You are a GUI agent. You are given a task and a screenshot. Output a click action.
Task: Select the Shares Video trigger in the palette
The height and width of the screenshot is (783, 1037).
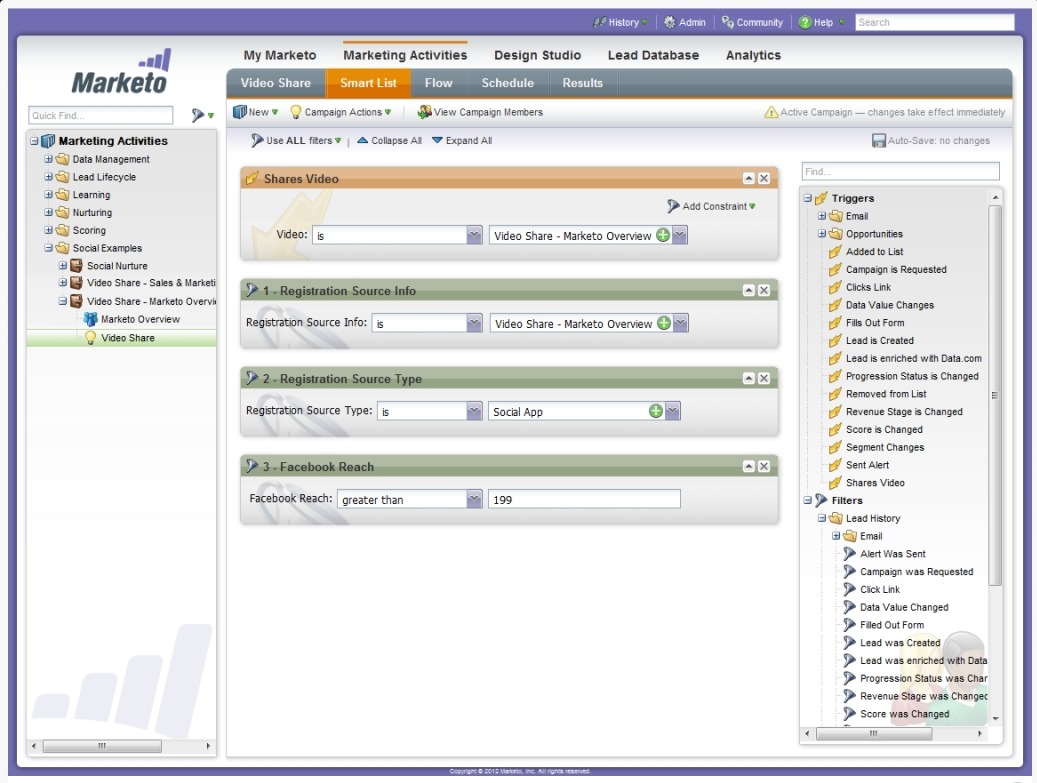[x=874, y=483]
